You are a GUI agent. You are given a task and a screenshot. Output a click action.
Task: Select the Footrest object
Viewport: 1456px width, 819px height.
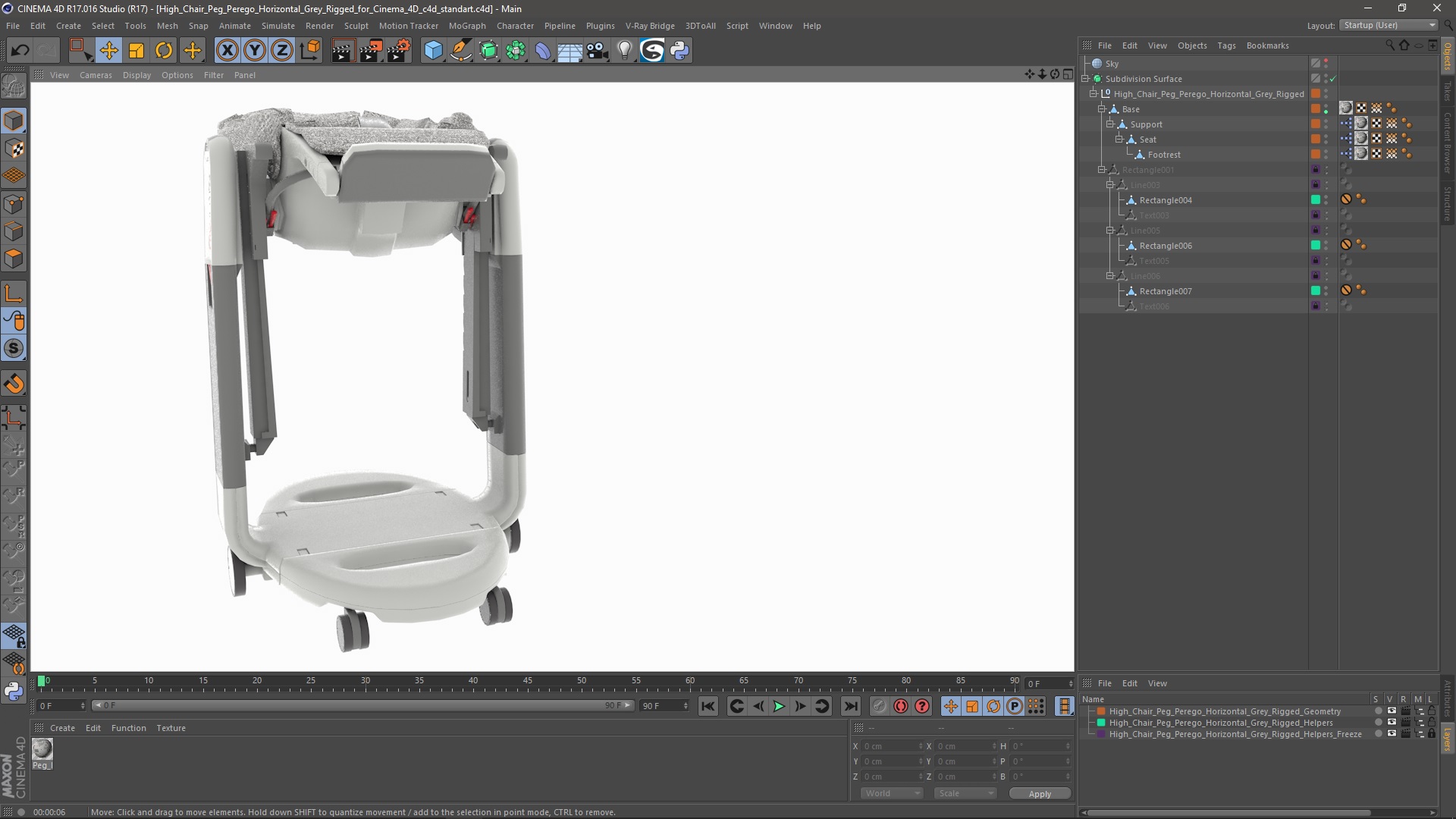click(1163, 155)
